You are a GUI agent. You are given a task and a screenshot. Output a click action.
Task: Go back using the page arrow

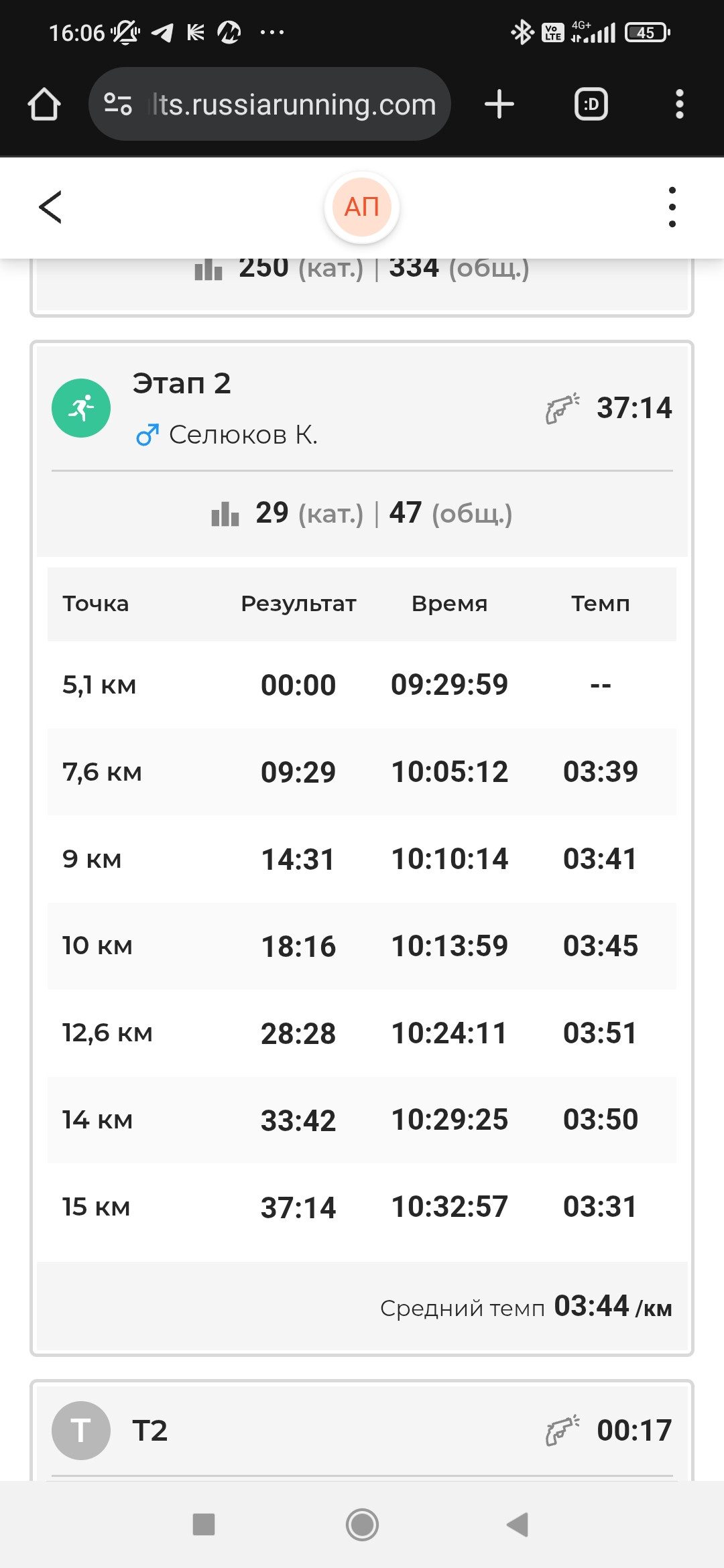click(x=51, y=207)
